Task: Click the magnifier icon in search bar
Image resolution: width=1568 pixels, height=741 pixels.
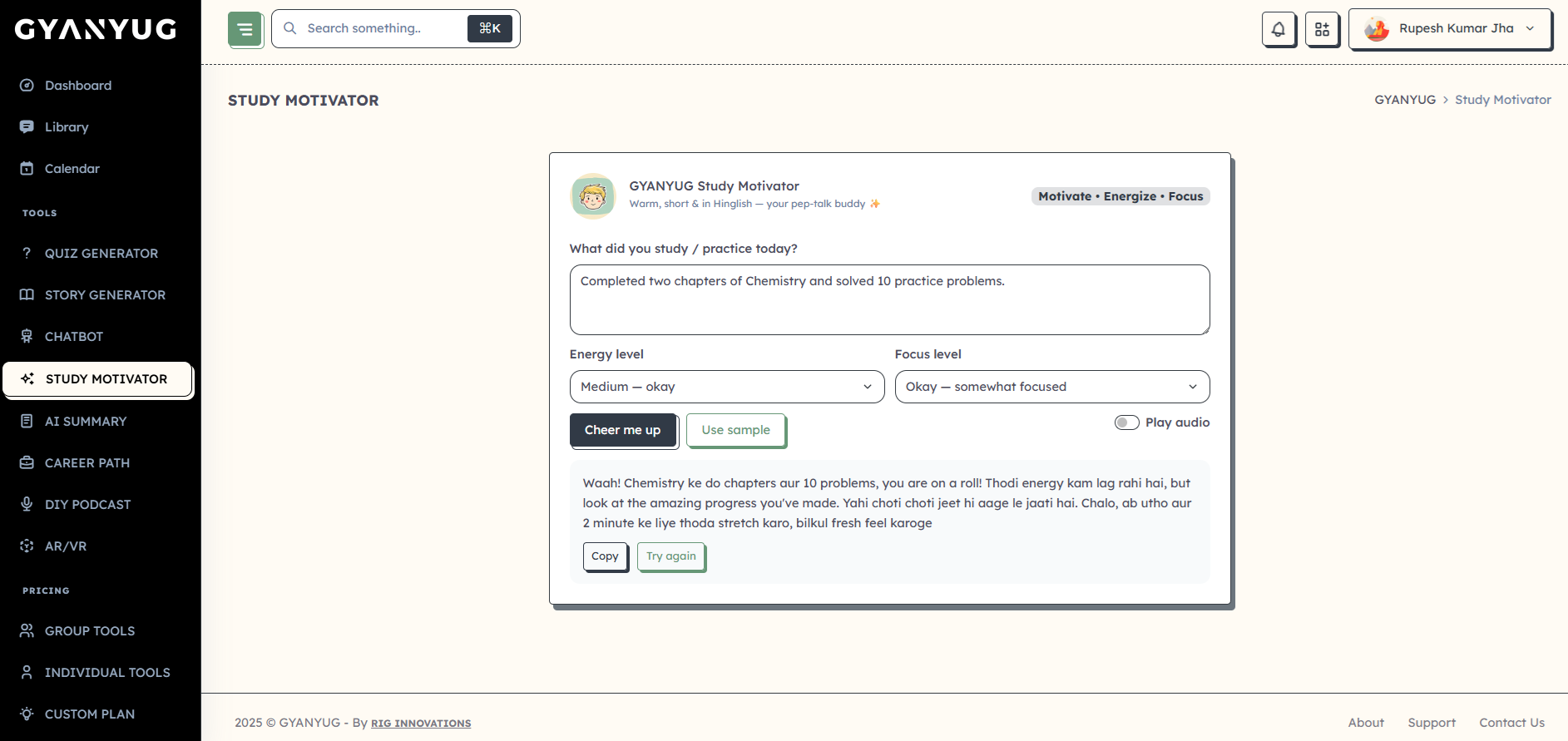Action: [290, 28]
